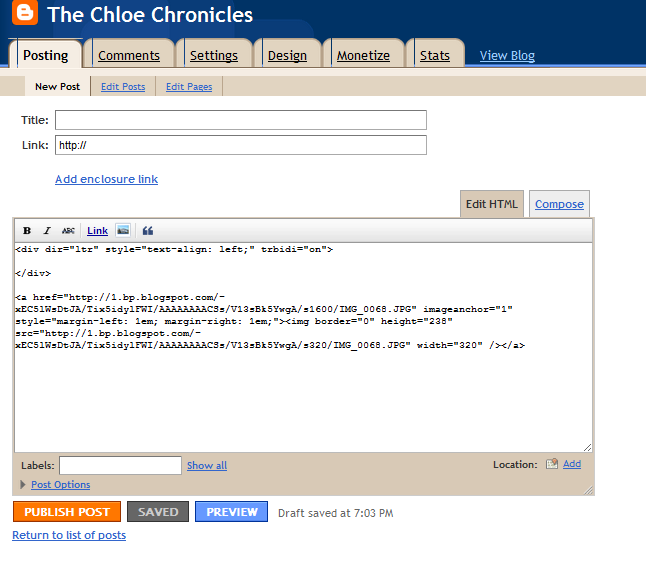Click the Preview button
The image size is (646, 576).
tap(231, 511)
